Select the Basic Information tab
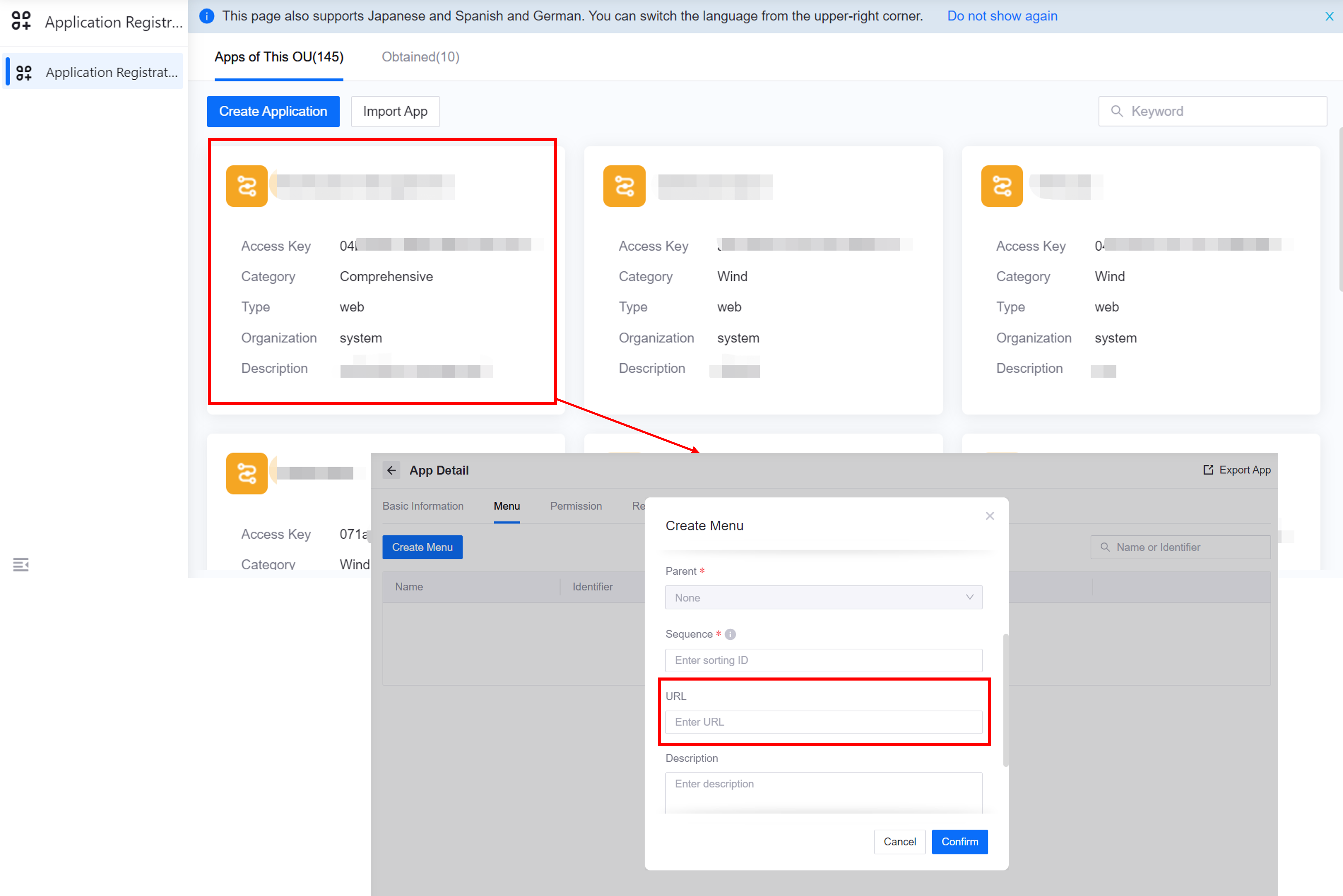Viewport: 1343px width, 896px height. (x=423, y=506)
